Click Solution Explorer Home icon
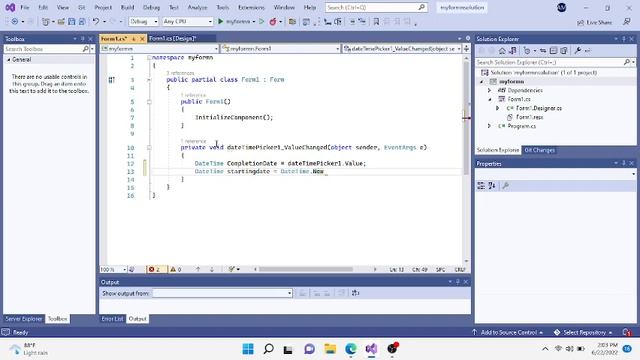This screenshot has height=360, width=640. [x=502, y=51]
